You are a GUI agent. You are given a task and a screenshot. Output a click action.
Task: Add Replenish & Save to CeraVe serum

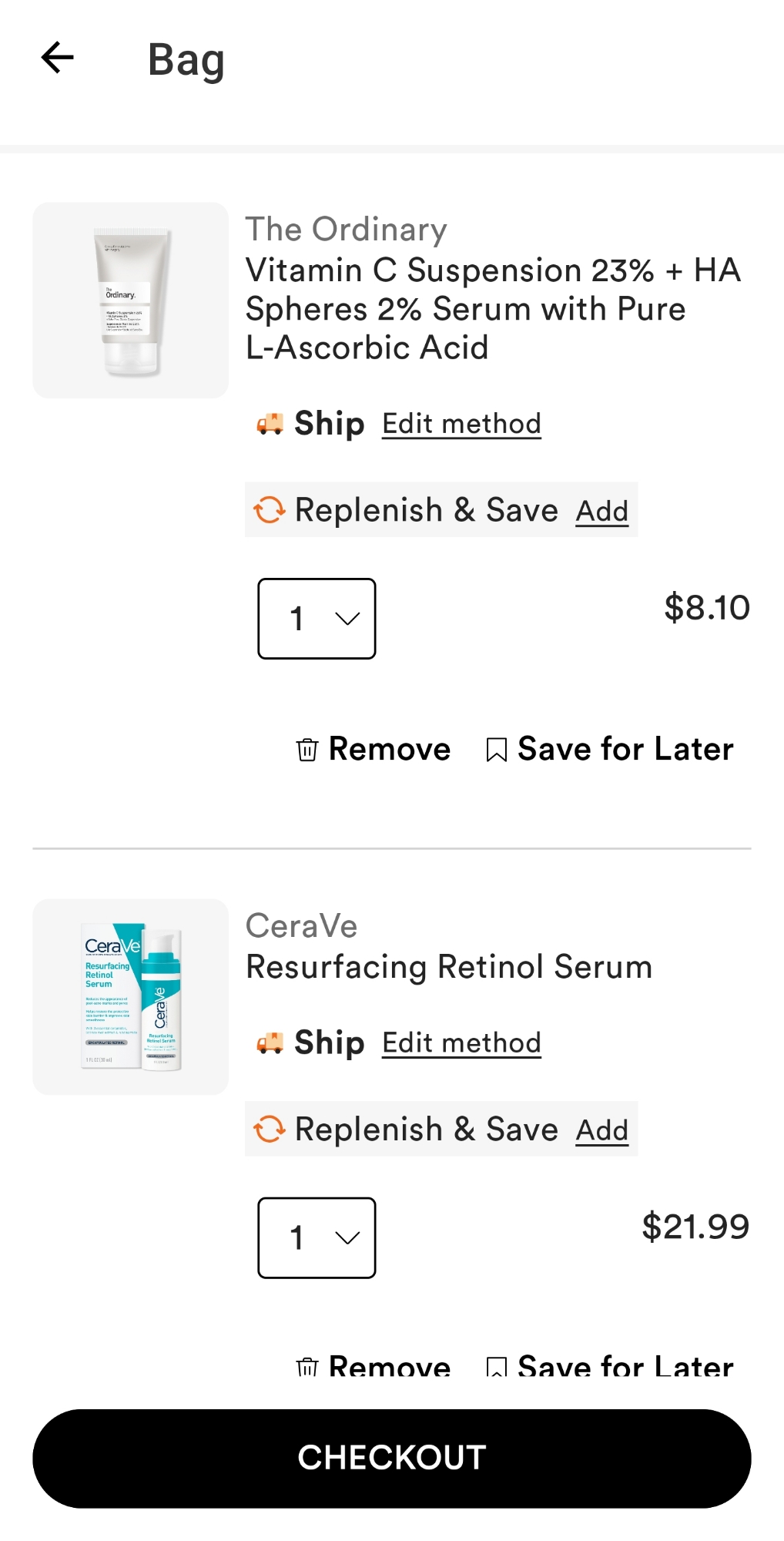[x=602, y=1130]
